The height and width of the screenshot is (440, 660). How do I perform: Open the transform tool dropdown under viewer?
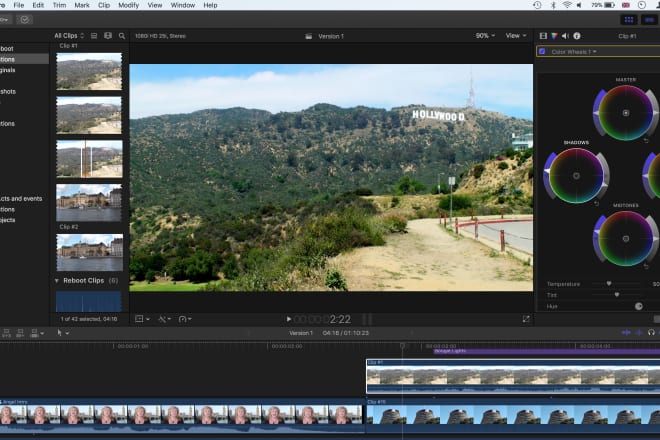[142, 319]
